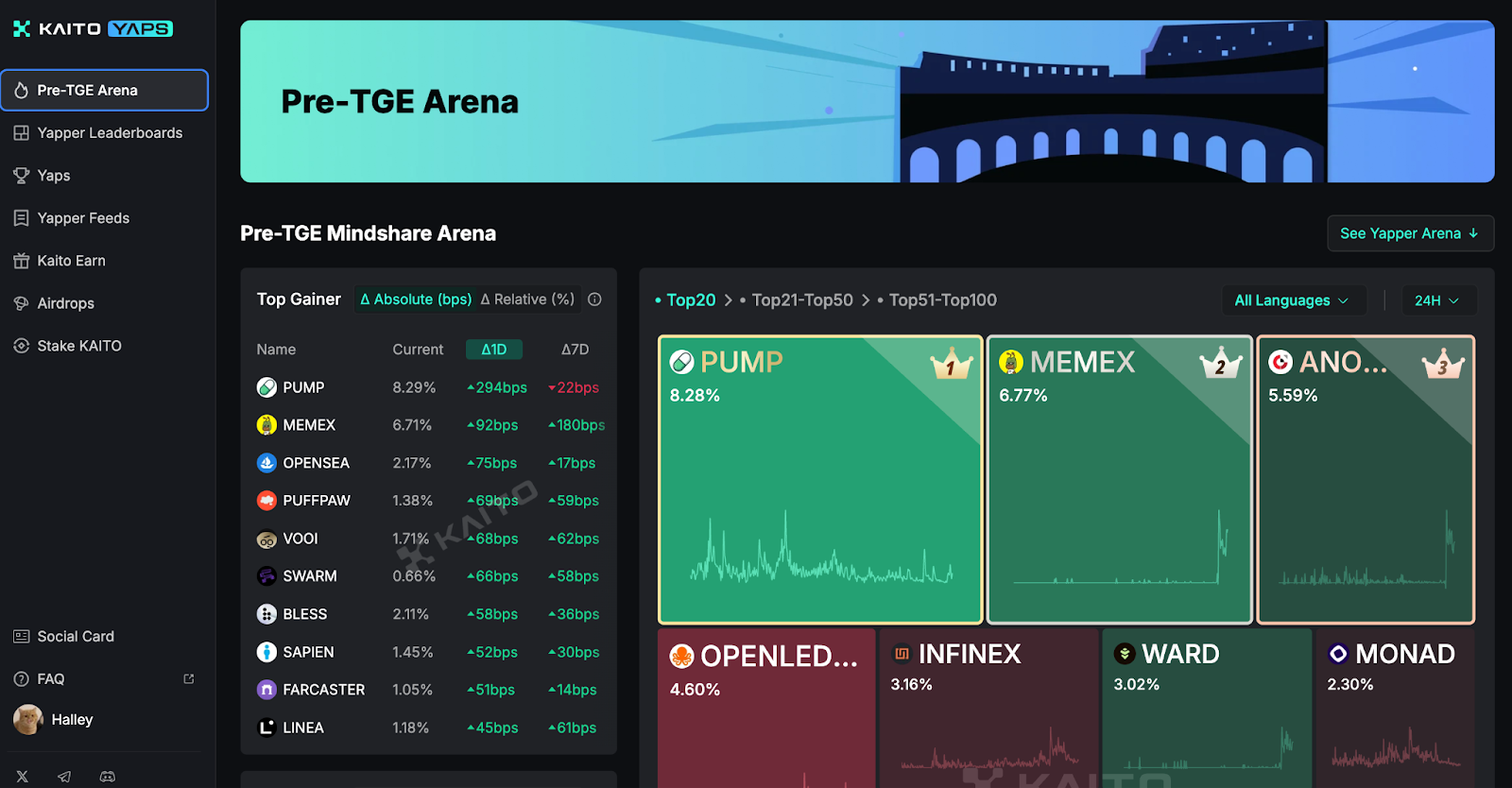Click Halley username

(72, 720)
